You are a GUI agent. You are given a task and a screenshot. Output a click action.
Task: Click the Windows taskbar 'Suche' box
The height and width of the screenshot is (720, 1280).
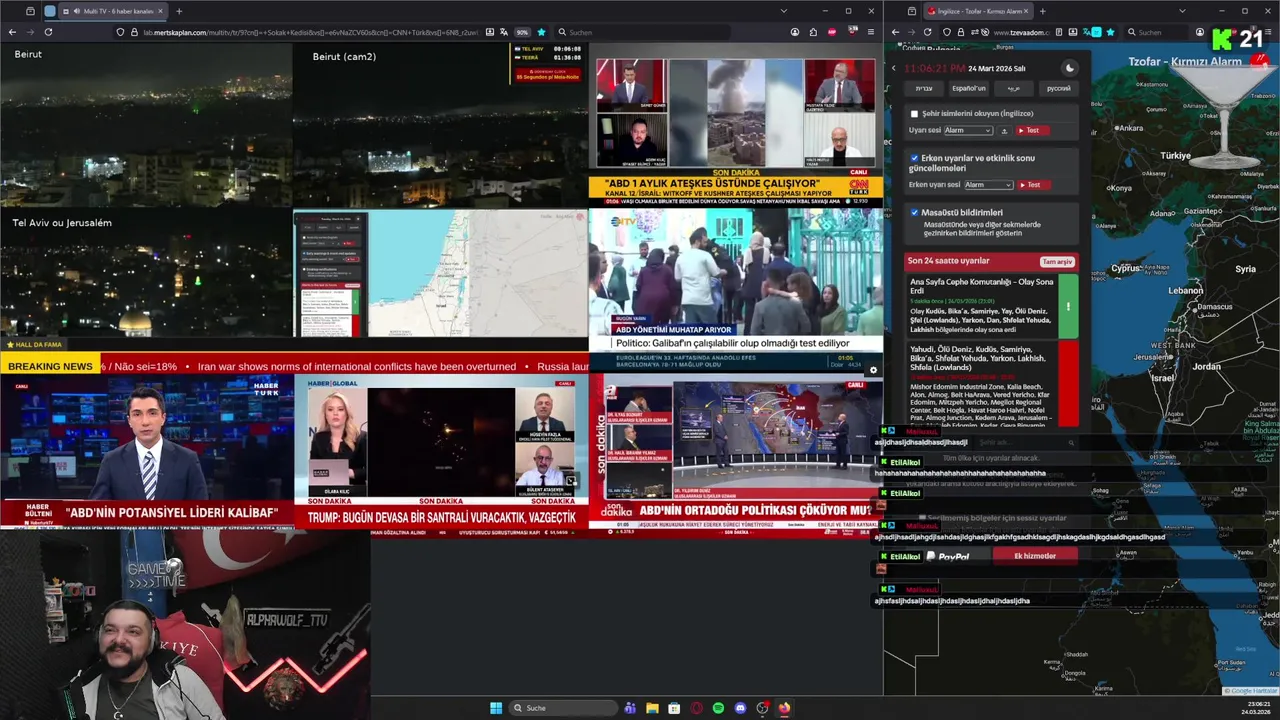562,708
